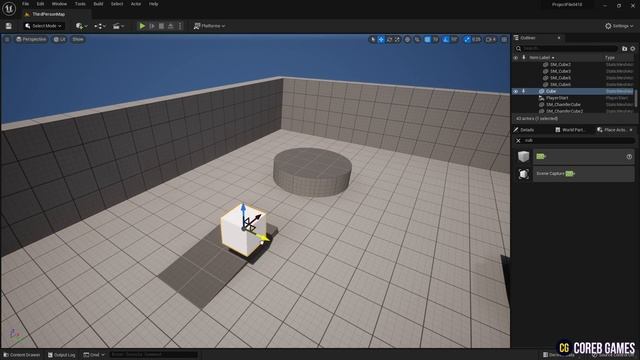Click the Stop simulation button

161,26
